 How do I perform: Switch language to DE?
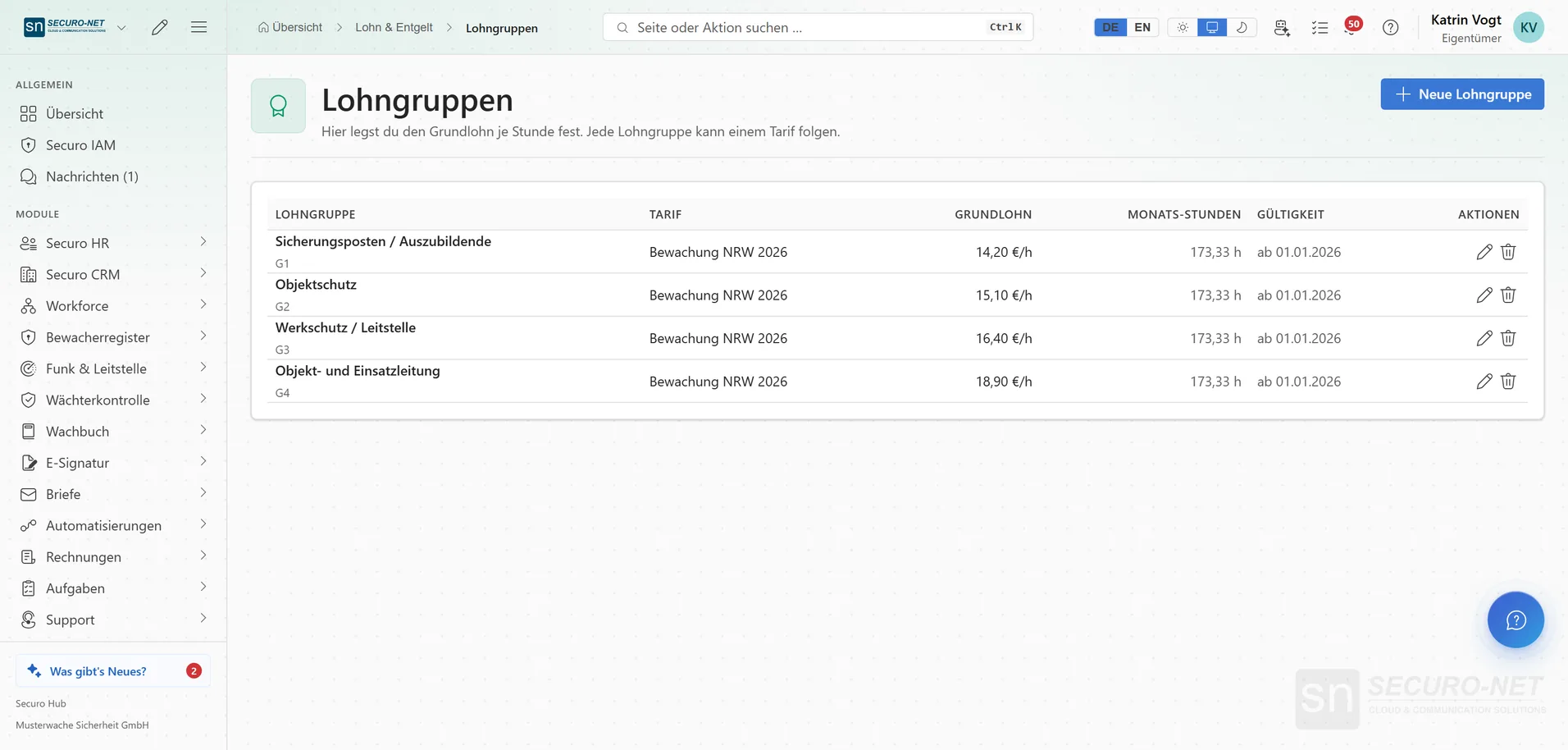click(x=1110, y=27)
